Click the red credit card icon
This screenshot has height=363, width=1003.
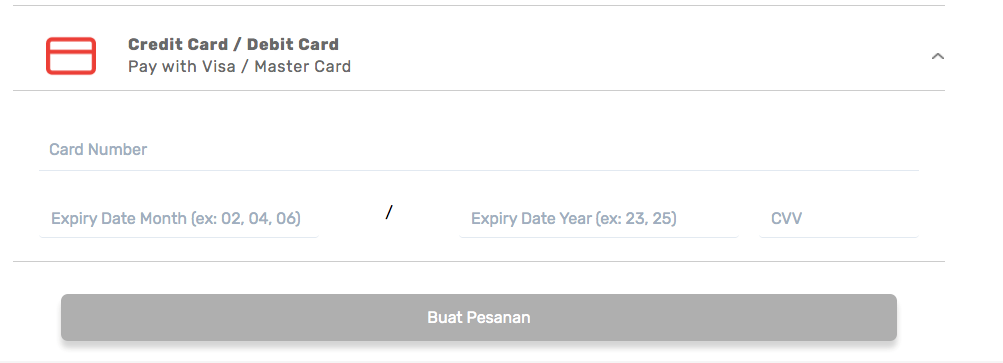[71, 56]
